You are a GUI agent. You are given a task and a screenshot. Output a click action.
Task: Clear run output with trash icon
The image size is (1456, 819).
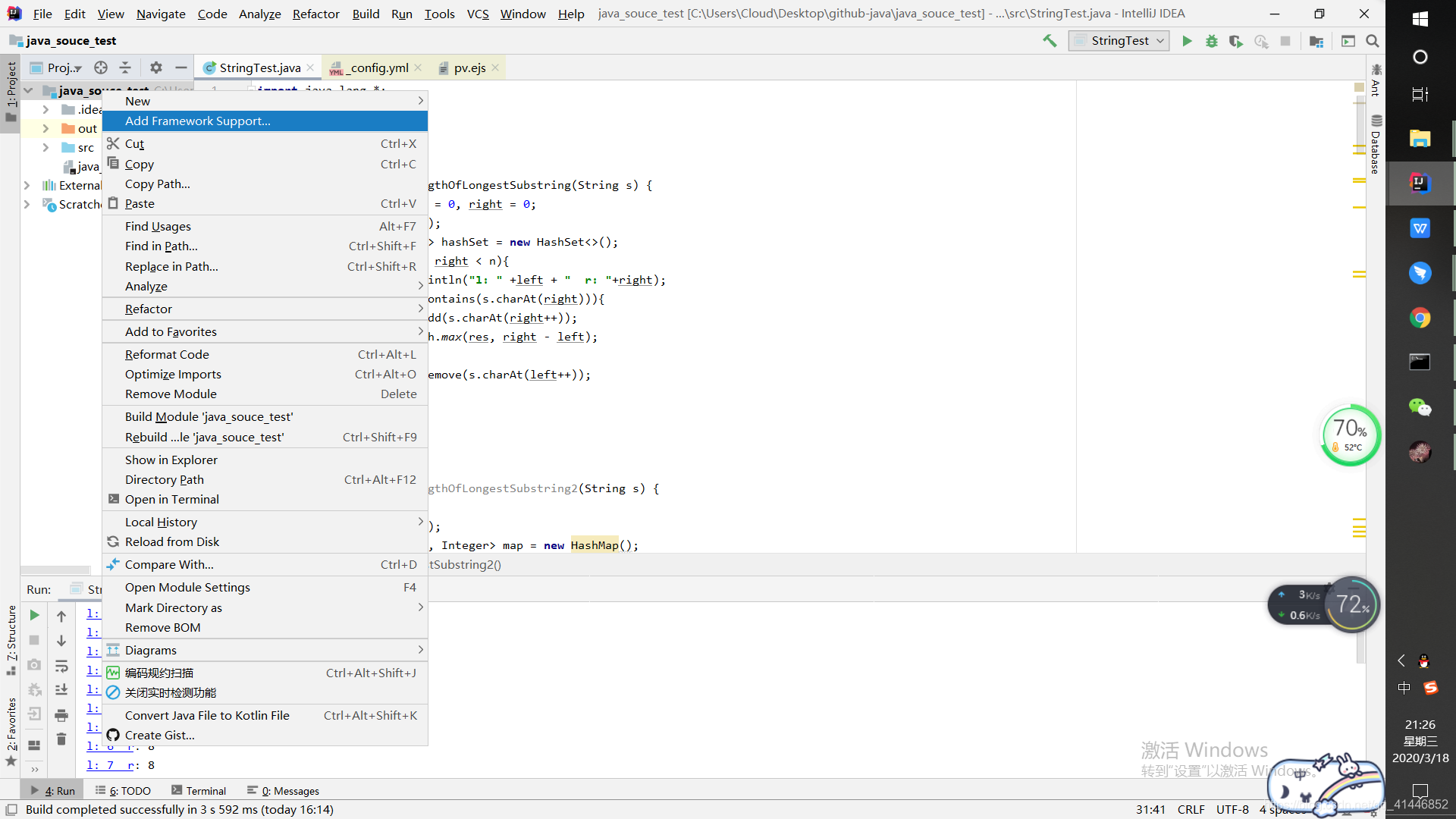61,739
